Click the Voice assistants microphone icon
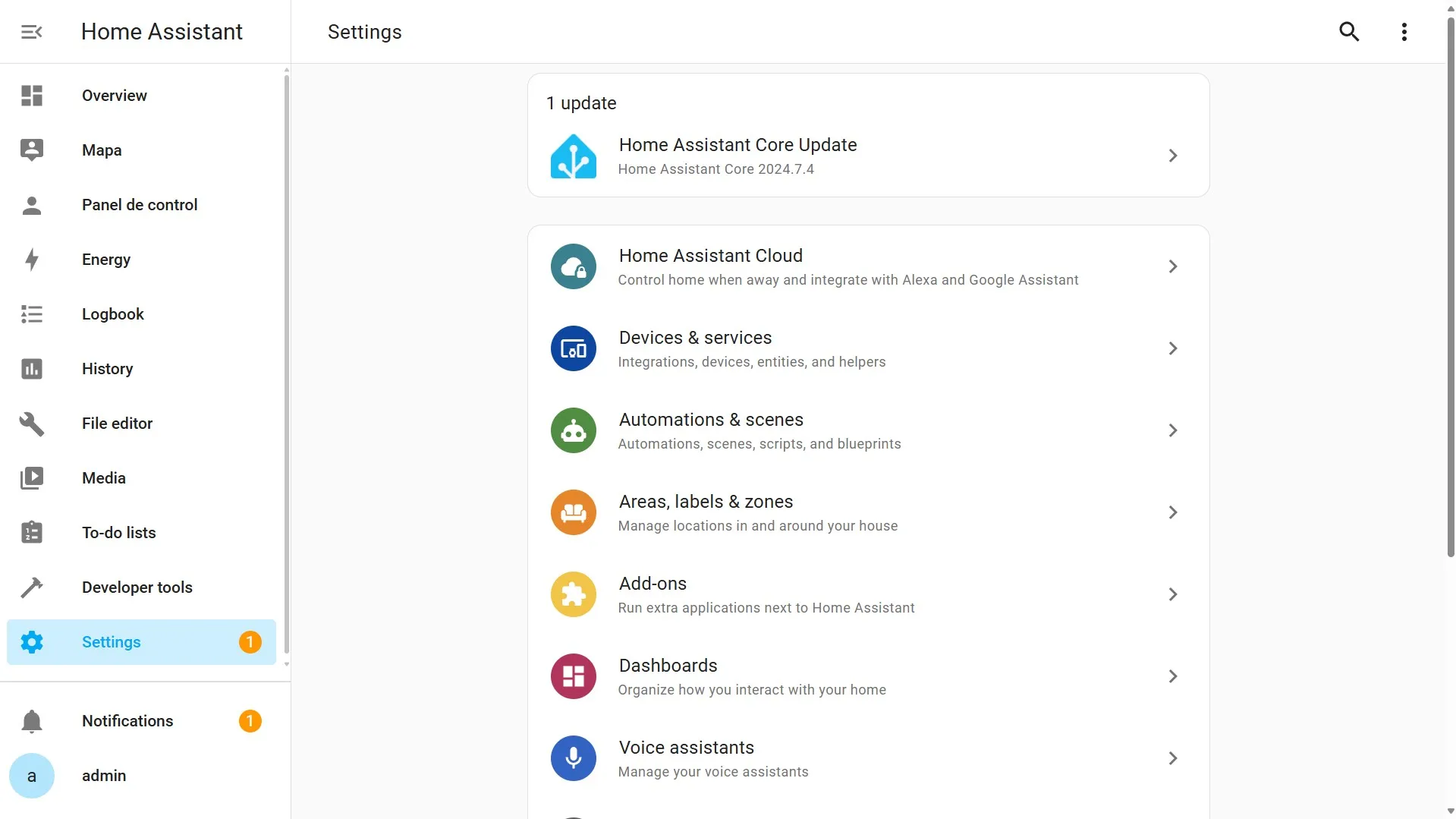1456x819 pixels. tap(574, 758)
